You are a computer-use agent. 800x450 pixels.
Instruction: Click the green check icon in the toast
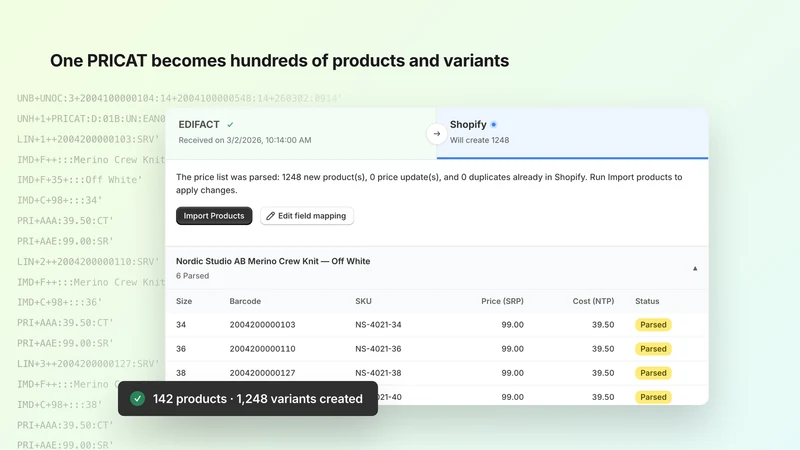click(x=137, y=398)
